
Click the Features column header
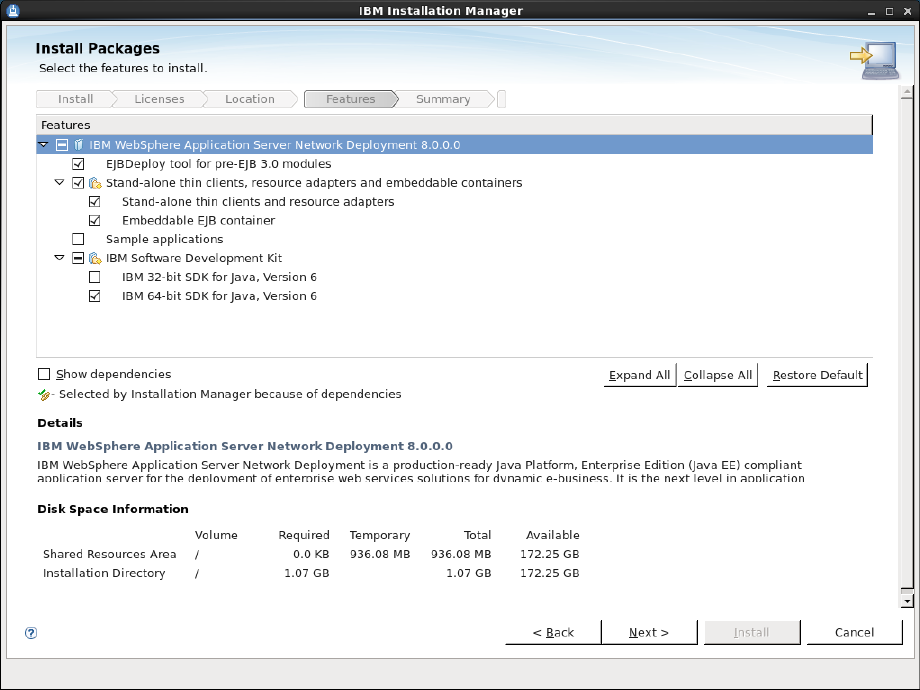[x=454, y=125]
